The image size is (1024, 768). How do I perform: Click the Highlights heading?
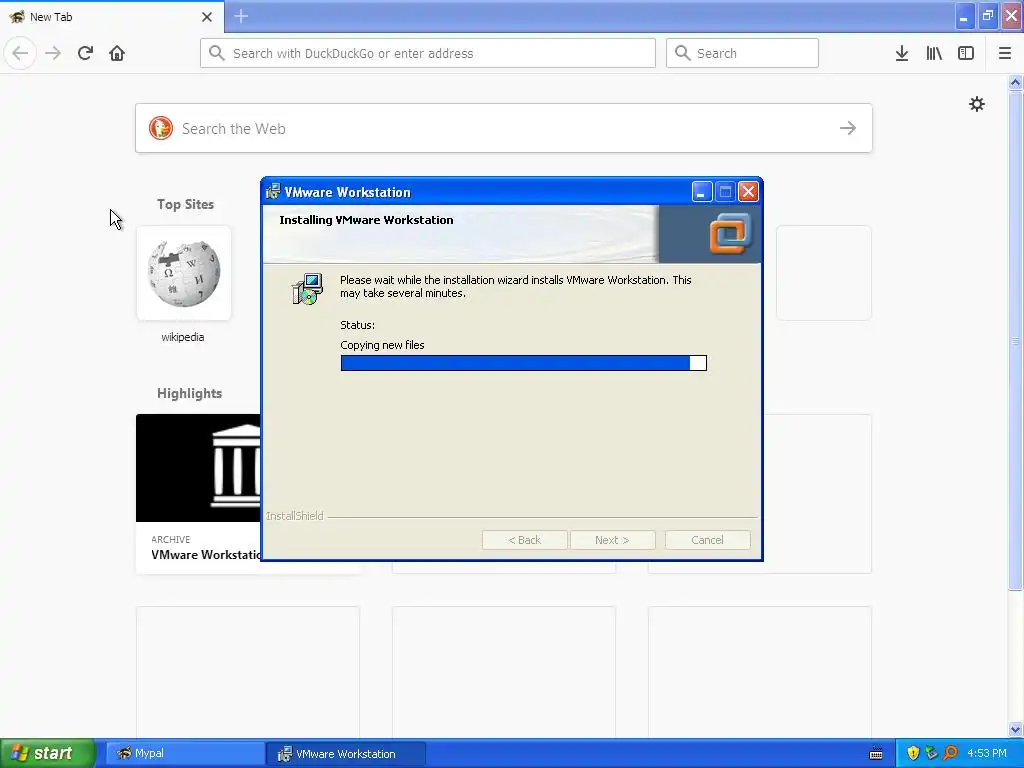click(x=189, y=393)
